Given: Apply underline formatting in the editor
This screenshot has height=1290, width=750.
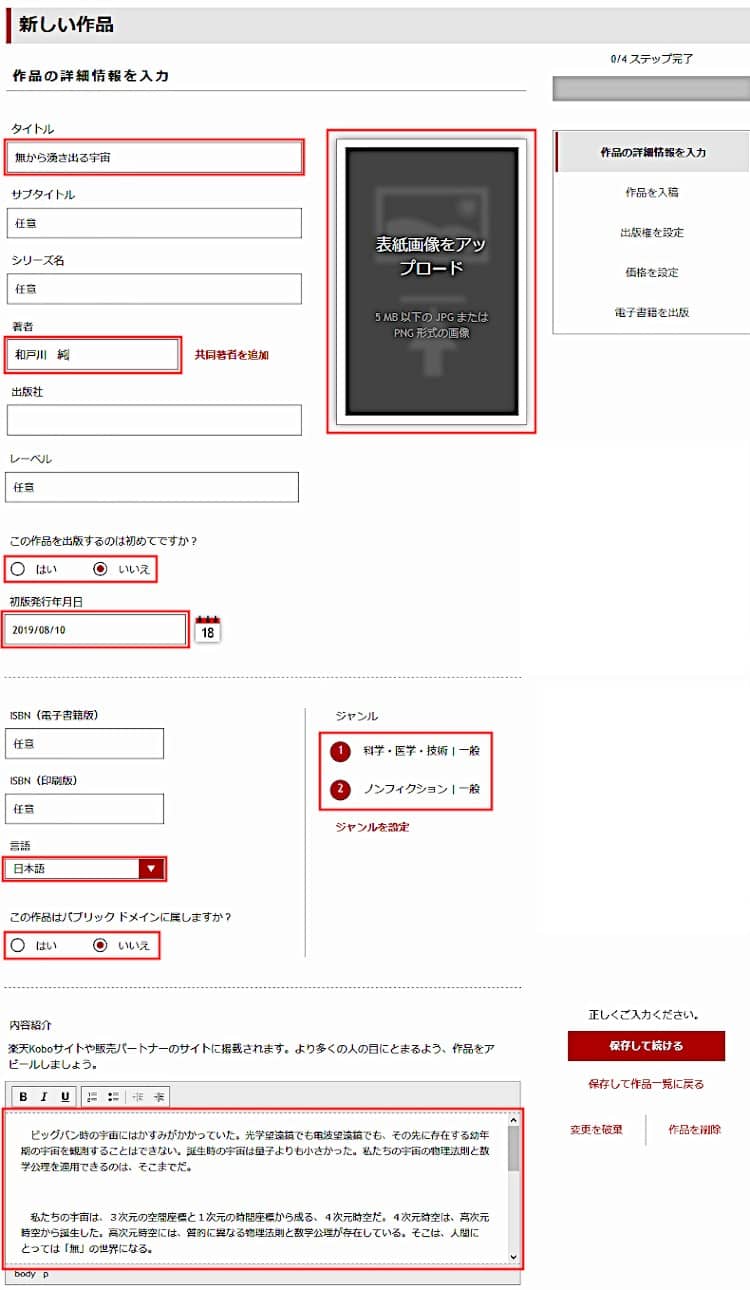Looking at the screenshot, I should pos(65,1096).
